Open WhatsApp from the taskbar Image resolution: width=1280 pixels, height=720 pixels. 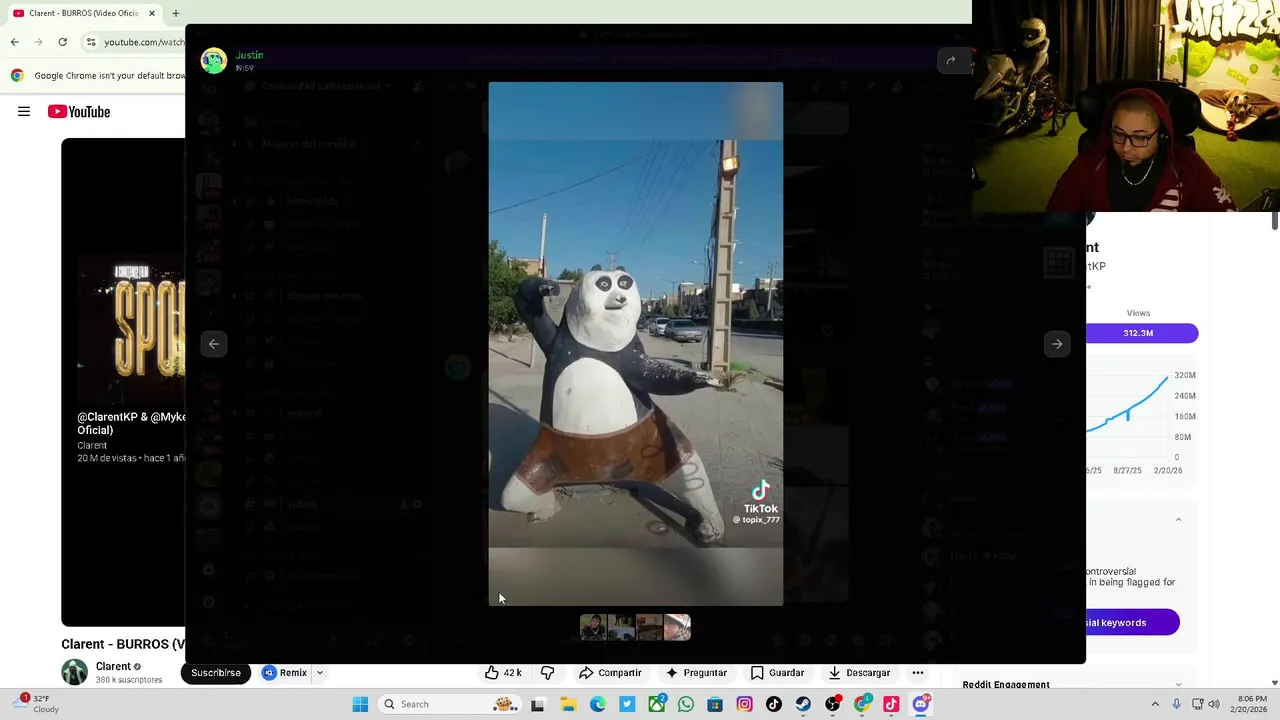685,704
